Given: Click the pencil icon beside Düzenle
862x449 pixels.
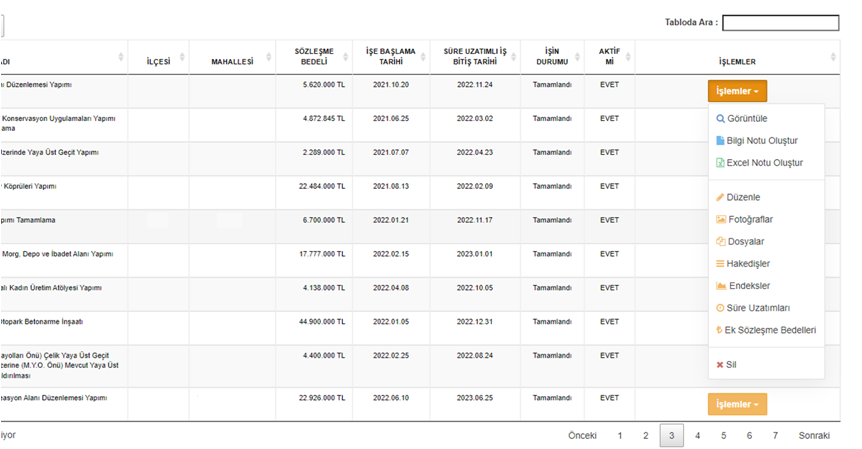Looking at the screenshot, I should coord(721,197).
